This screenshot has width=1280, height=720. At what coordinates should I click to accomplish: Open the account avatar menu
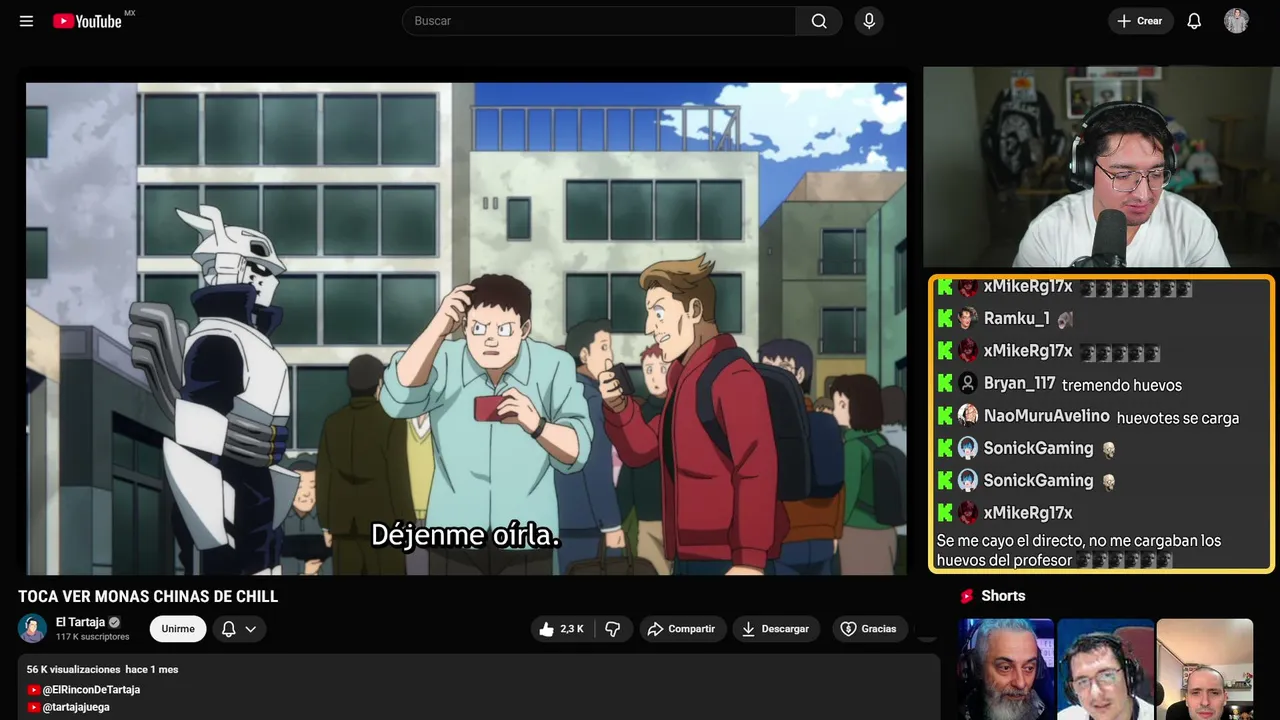1236,21
